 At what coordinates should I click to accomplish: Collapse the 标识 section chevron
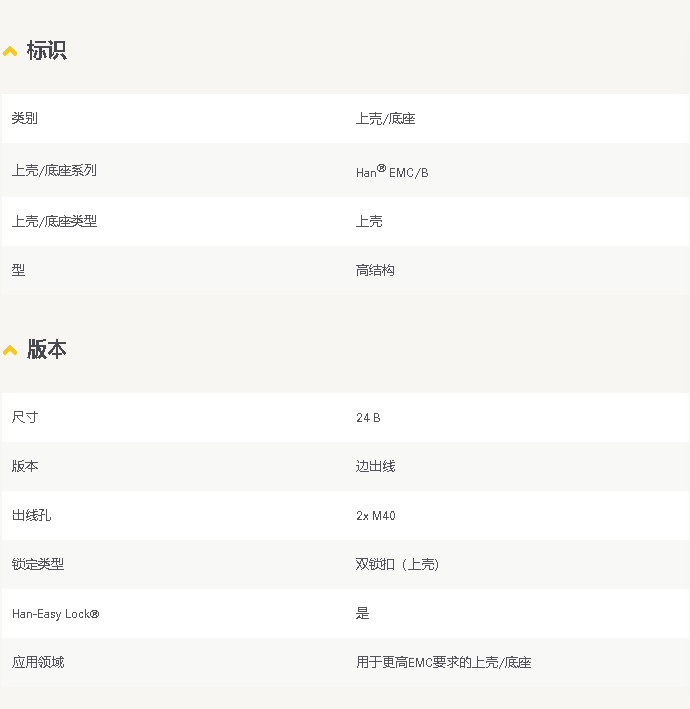point(10,51)
